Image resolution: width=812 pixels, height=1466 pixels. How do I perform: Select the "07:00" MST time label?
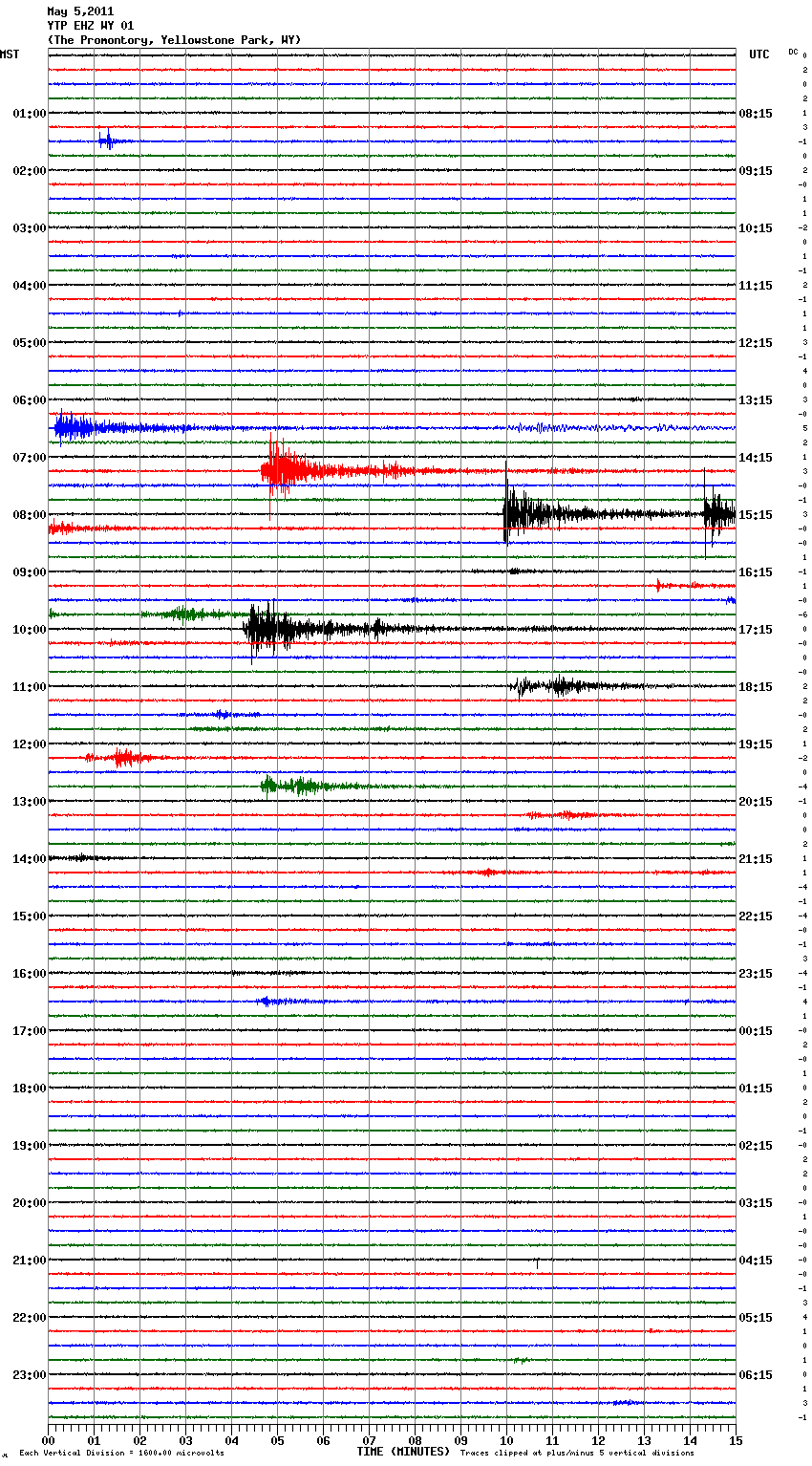click(x=30, y=458)
